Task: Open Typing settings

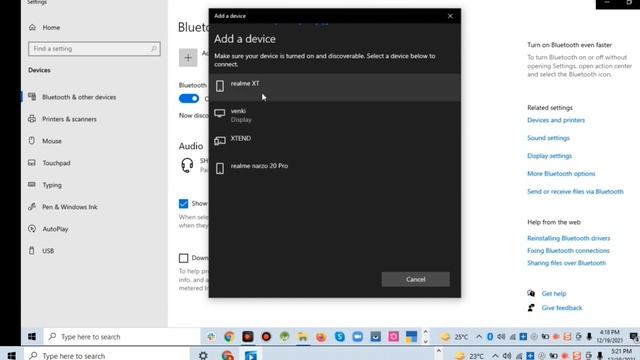Action: [52, 185]
